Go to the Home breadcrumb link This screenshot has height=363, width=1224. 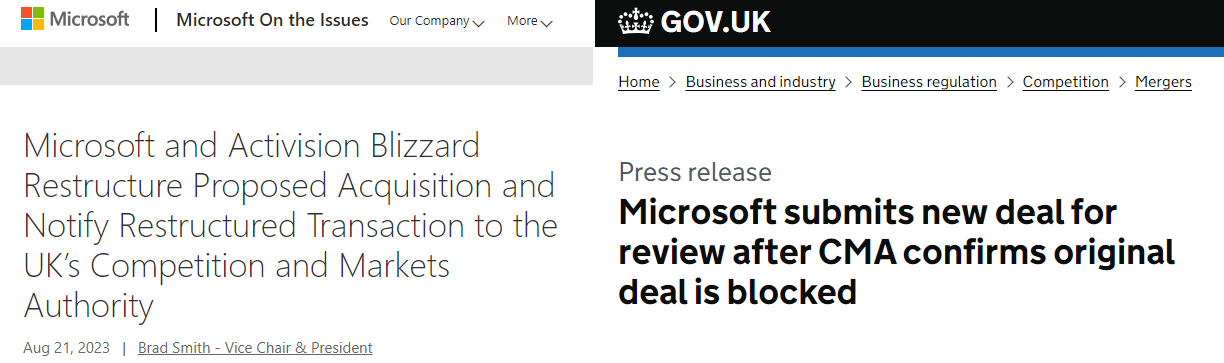click(639, 82)
